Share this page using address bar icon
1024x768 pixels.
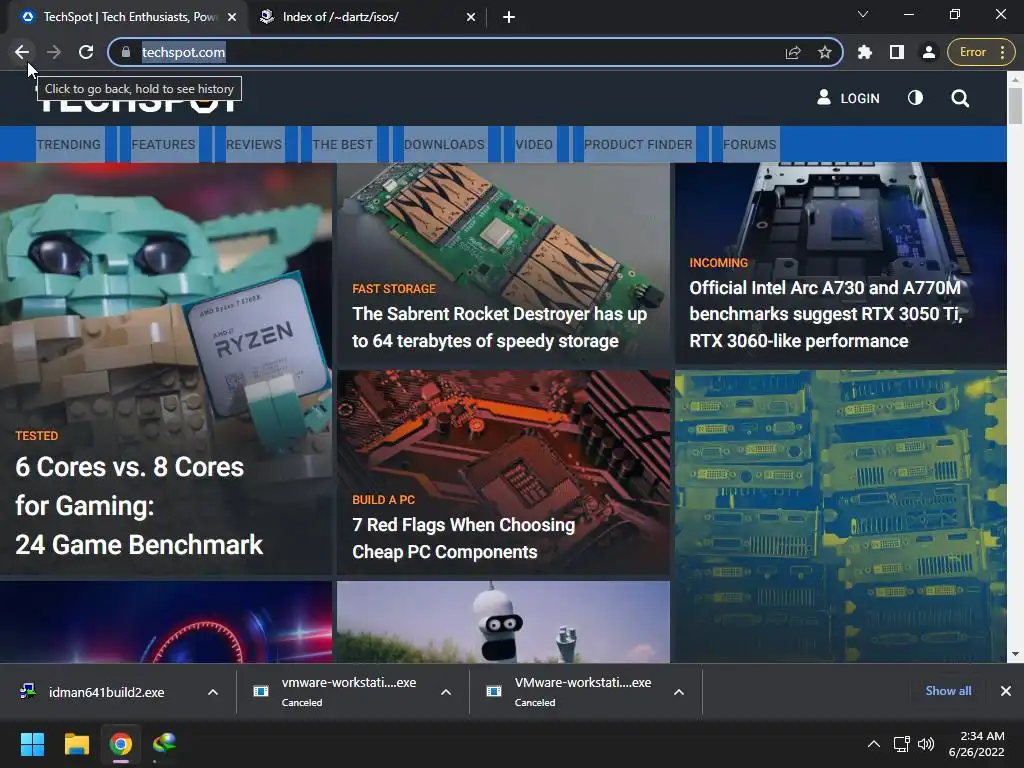coord(793,52)
